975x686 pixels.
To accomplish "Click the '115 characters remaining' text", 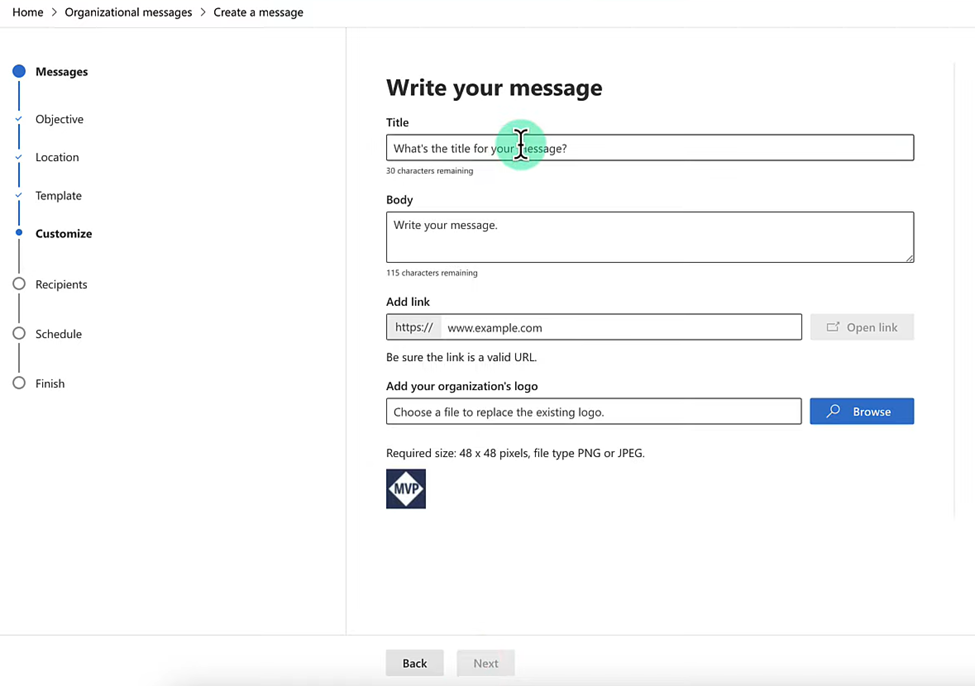I will pyautogui.click(x=432, y=273).
